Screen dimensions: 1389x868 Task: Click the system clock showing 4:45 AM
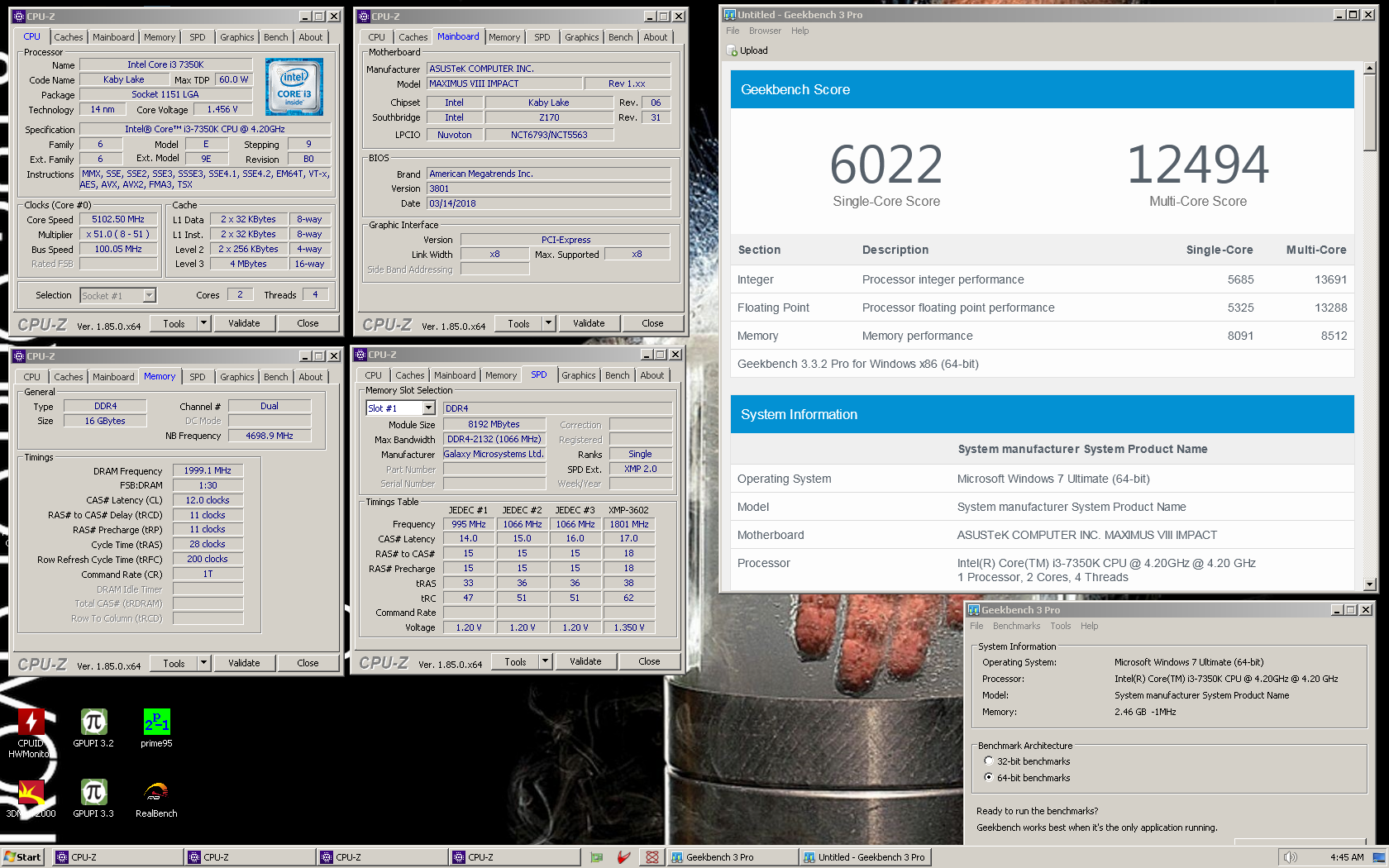(x=1347, y=857)
